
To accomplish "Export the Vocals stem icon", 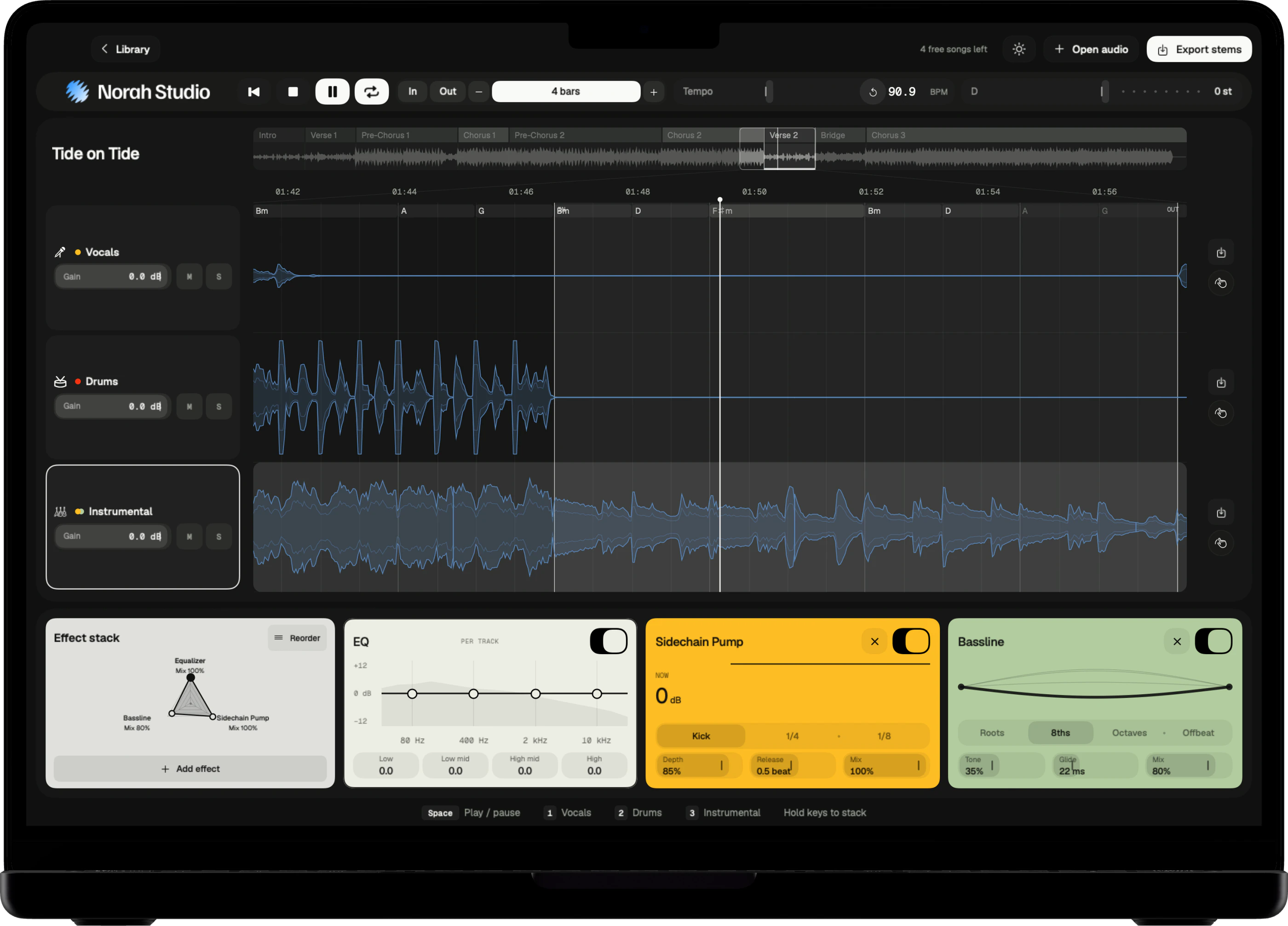I will [1221, 253].
